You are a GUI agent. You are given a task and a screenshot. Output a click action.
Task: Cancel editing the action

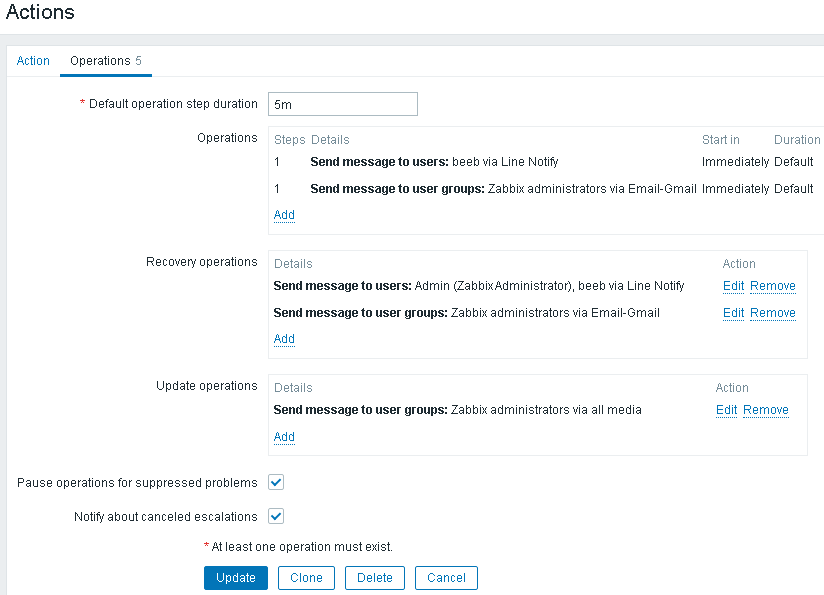click(446, 578)
